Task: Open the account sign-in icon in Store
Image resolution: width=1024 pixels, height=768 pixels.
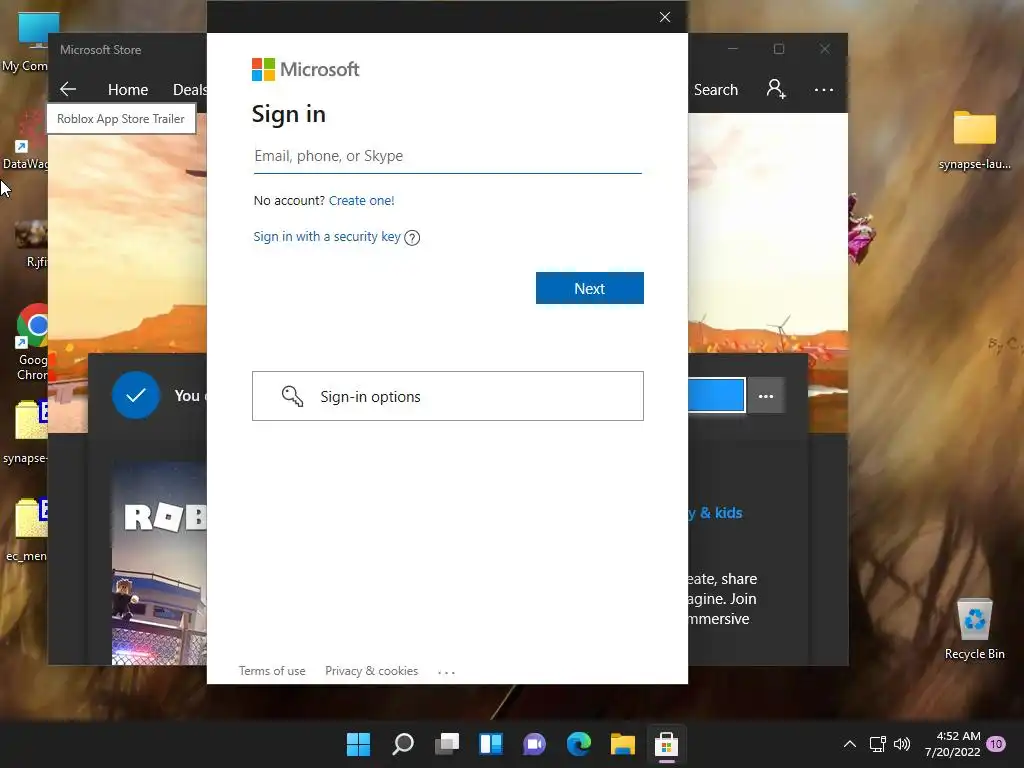Action: point(776,89)
